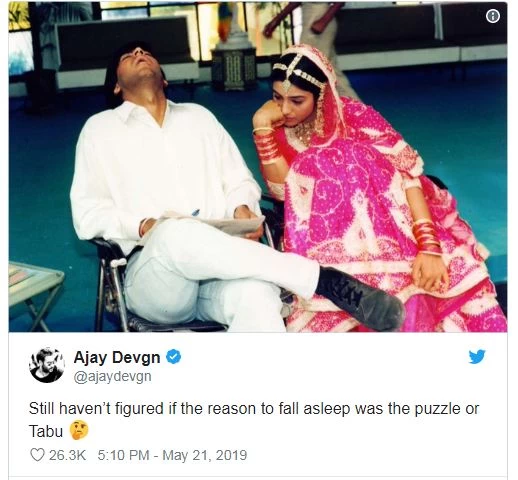Click the blue verified badge
This screenshot has height=480, width=518.
click(x=174, y=357)
